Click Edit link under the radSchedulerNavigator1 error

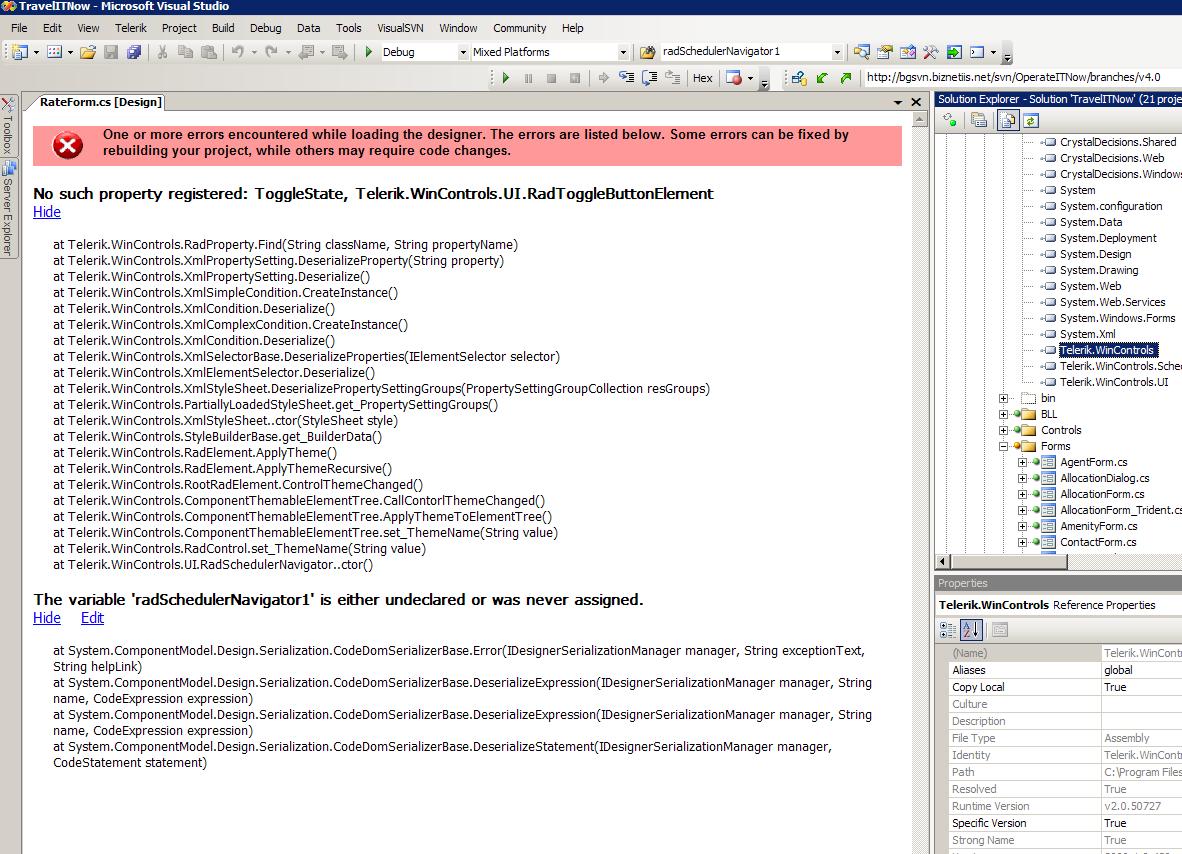point(92,618)
